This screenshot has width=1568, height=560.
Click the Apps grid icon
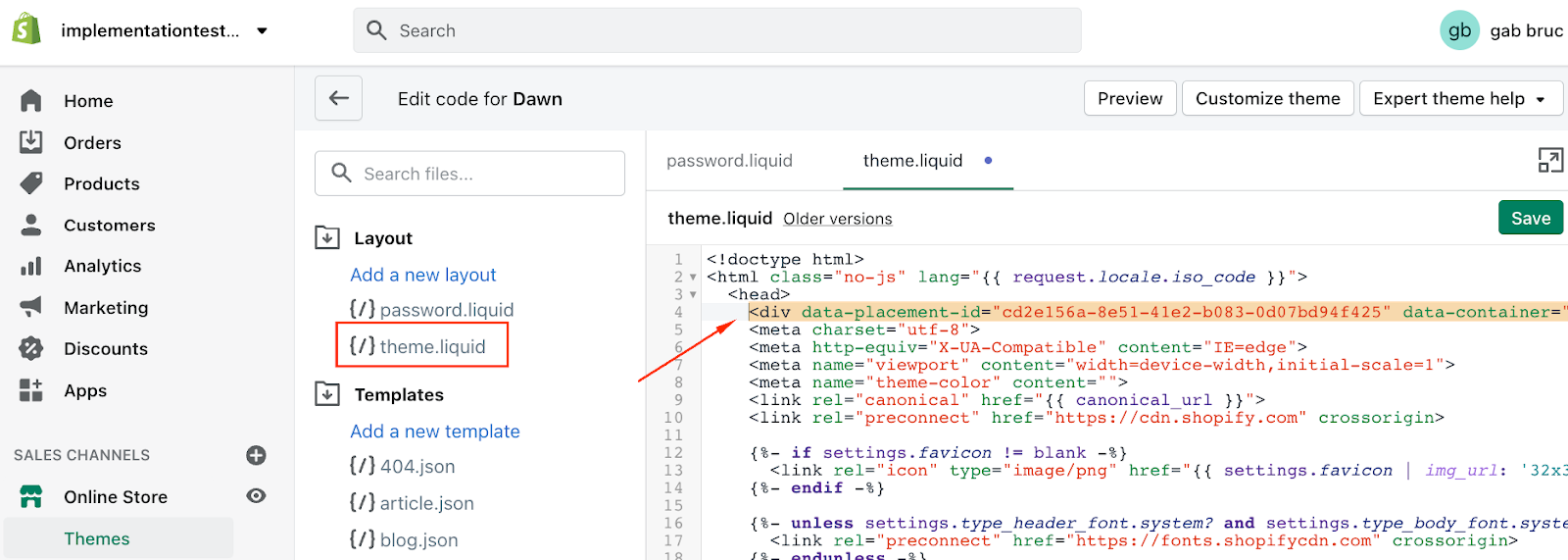[31, 390]
